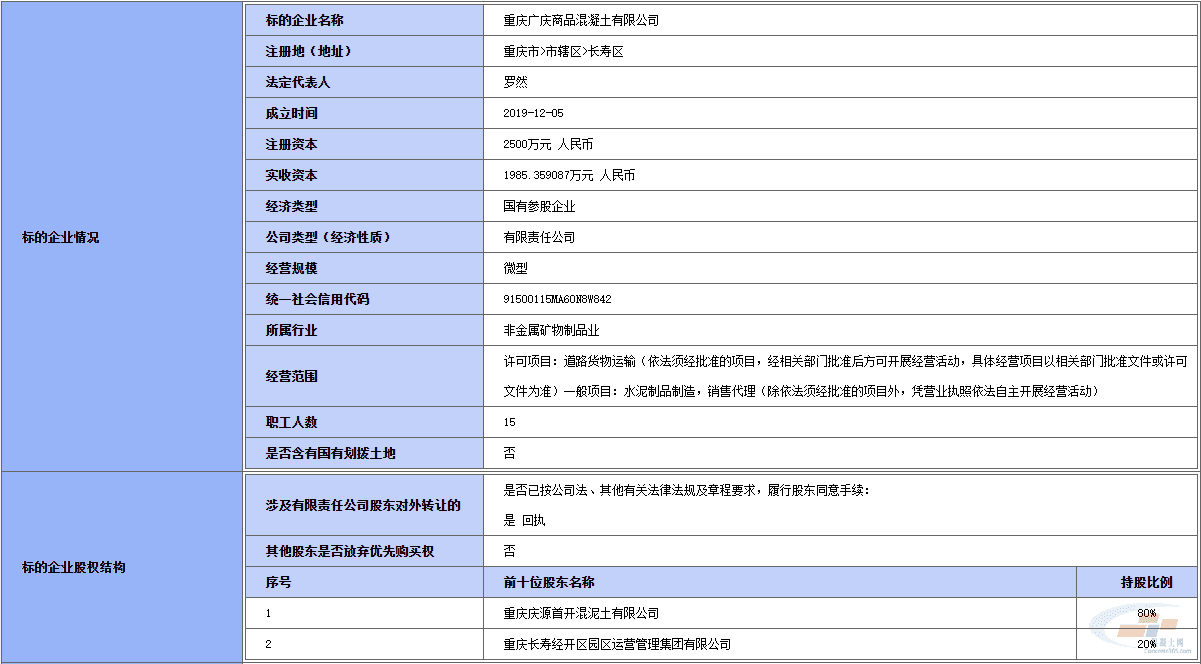Click the credit code 91500115MA60N8W842
The image size is (1201, 664).
[557, 299]
